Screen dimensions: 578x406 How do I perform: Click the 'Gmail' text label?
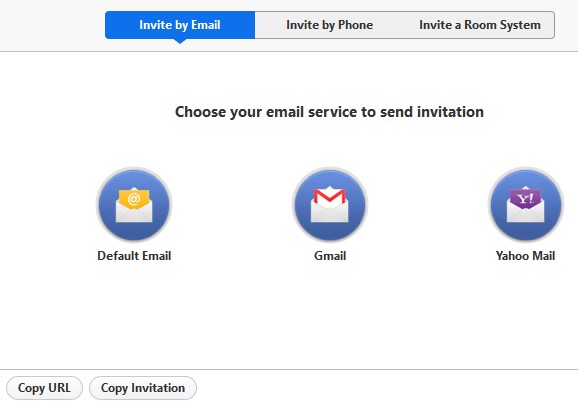330,256
